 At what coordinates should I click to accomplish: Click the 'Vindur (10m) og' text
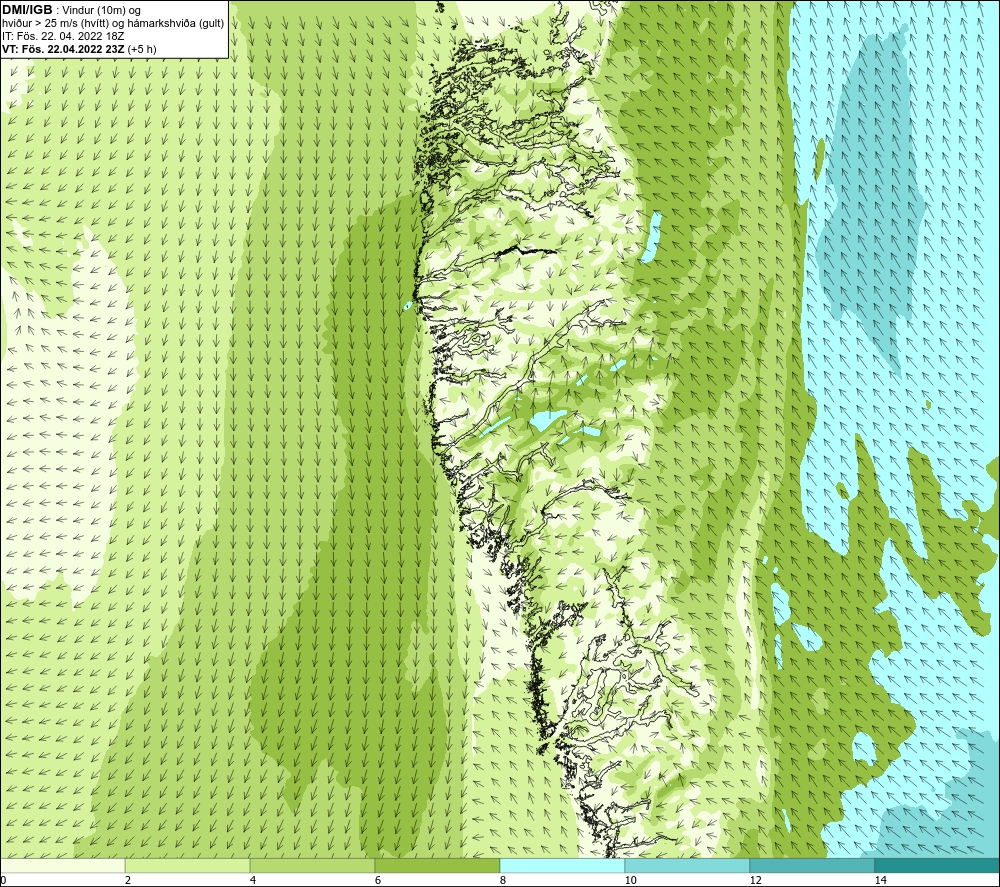[x=101, y=11]
